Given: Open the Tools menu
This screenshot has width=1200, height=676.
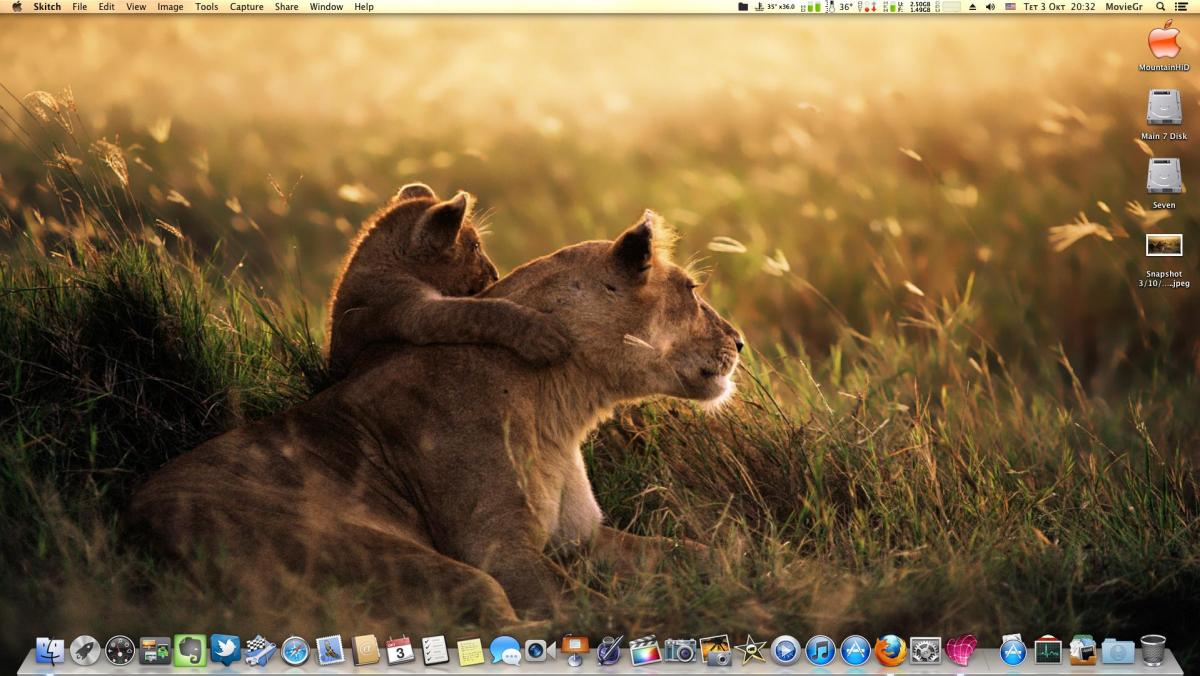Looking at the screenshot, I should tap(207, 6).
